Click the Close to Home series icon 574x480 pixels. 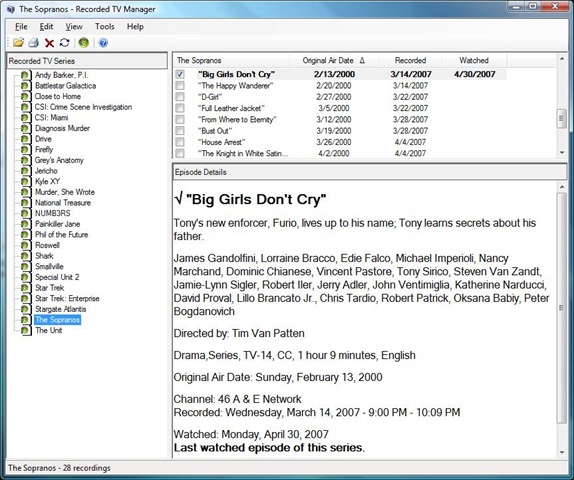click(26, 97)
